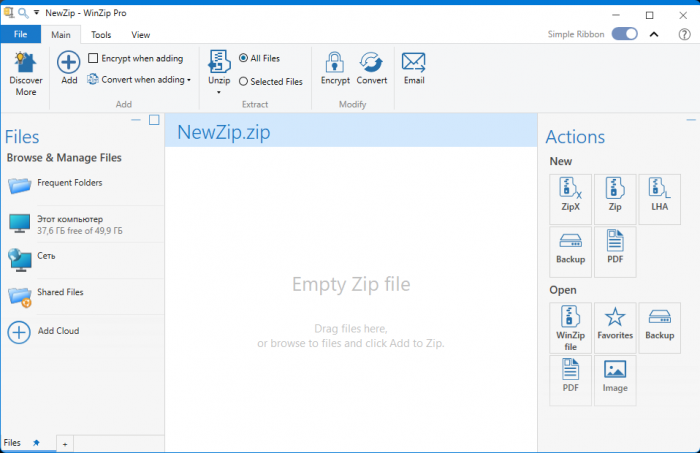The width and height of the screenshot is (700, 453).
Task: Collapse the ribbon using the chevron arrow
Action: (654, 34)
